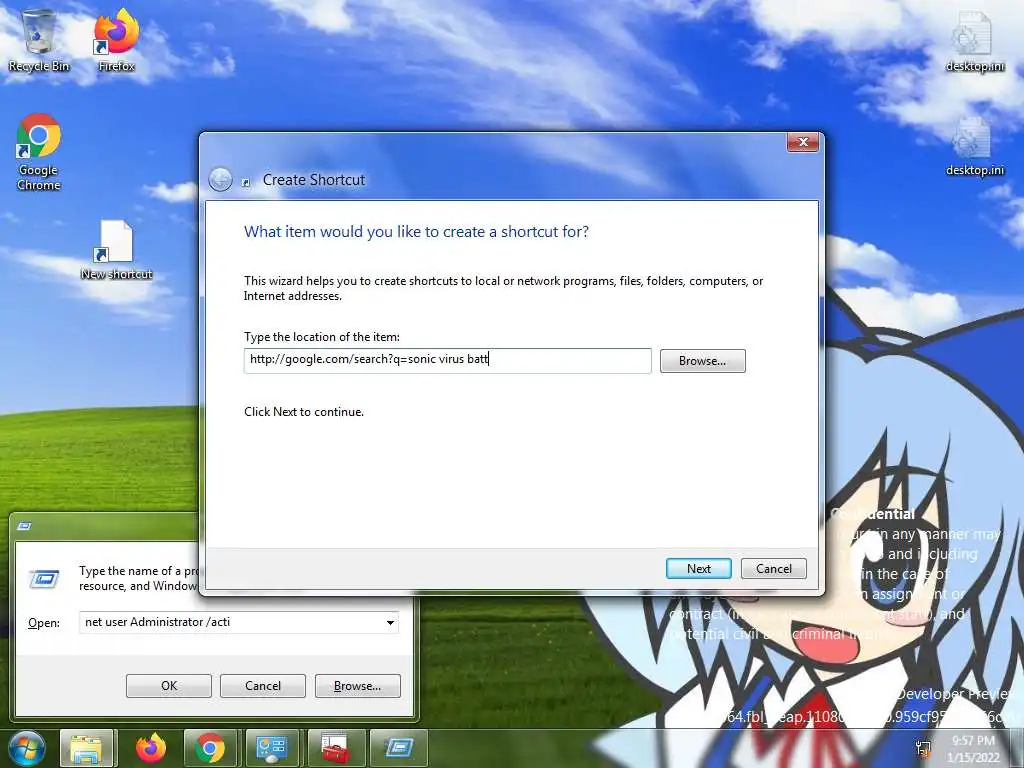Select the New shortcut desktop icon

point(116,251)
